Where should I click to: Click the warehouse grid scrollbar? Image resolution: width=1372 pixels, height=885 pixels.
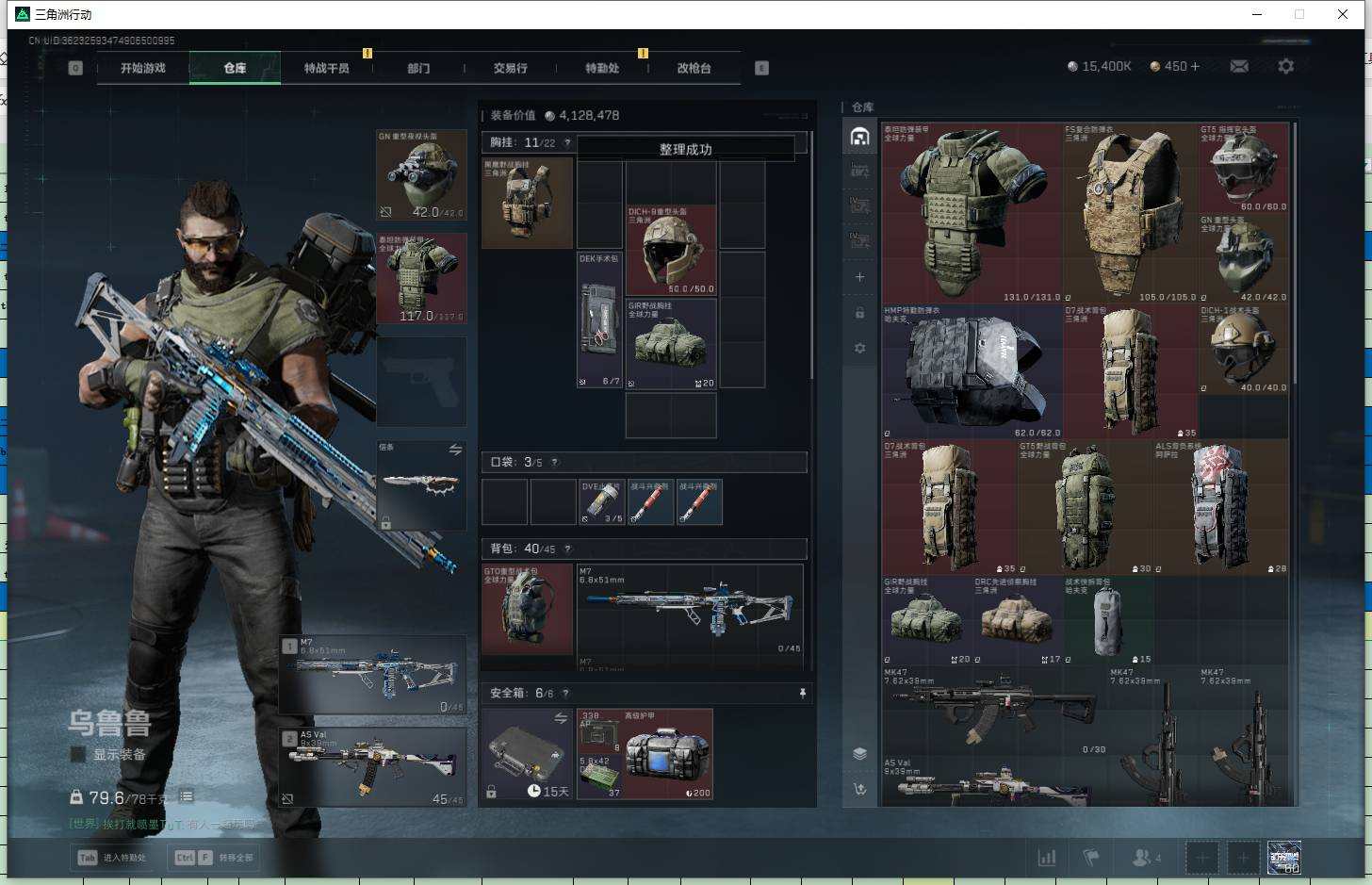pos(1296,252)
